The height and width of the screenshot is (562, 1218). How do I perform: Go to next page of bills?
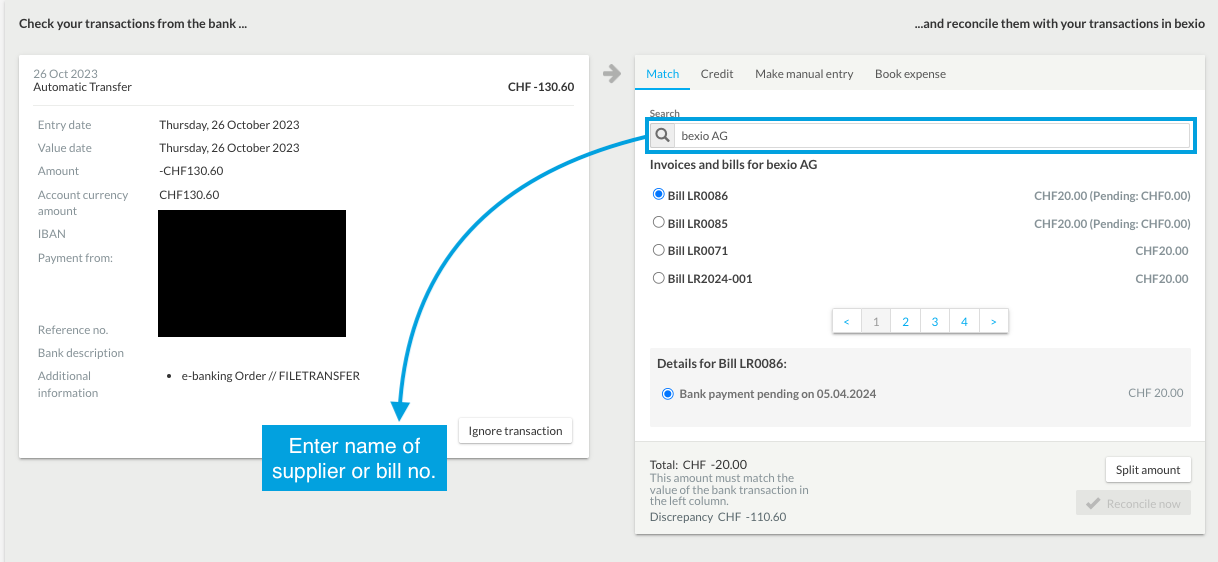[x=993, y=322]
